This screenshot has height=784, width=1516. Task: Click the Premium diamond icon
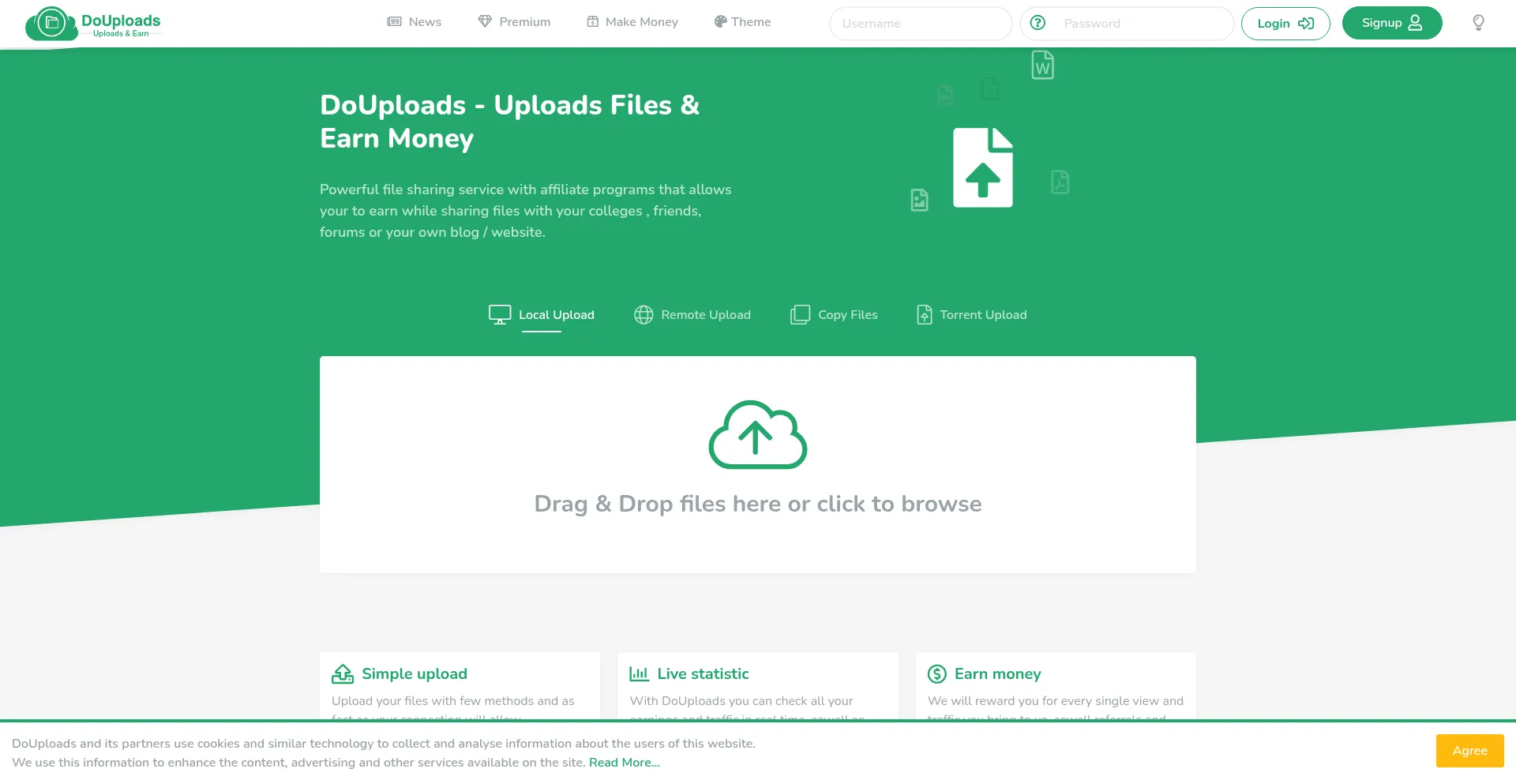(x=485, y=22)
